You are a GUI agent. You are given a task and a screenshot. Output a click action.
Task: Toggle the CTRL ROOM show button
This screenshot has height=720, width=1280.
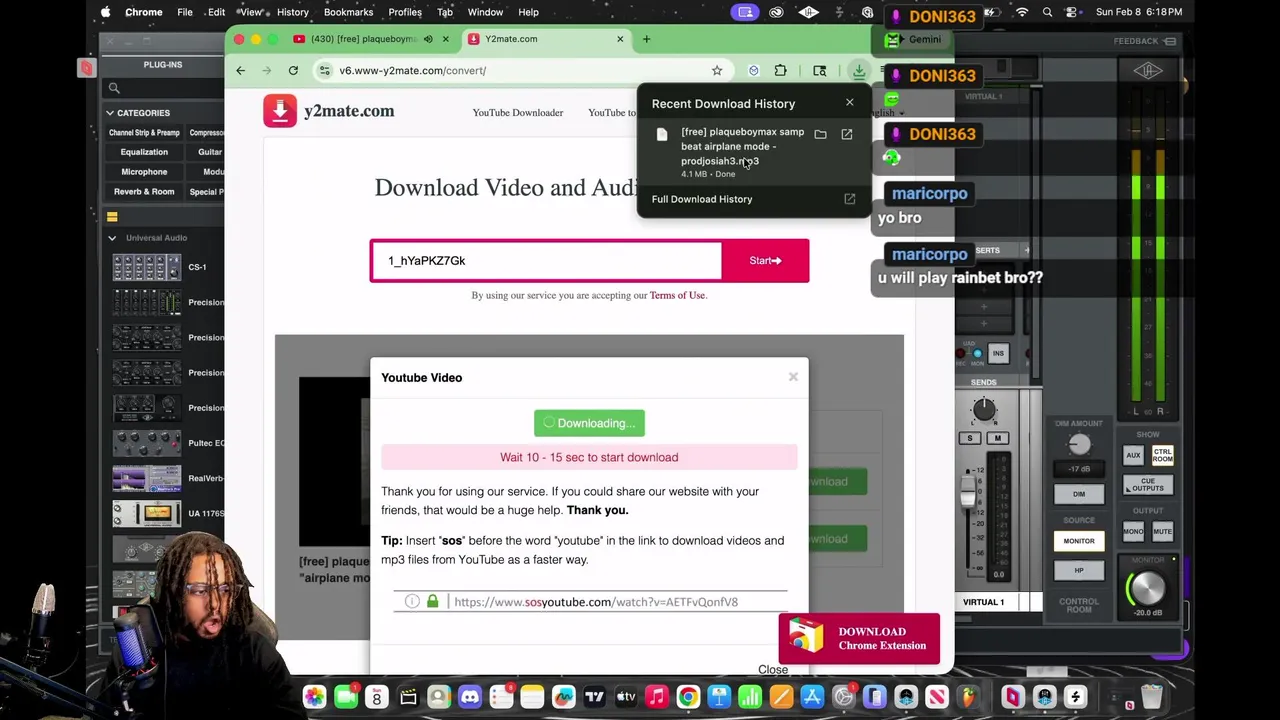[1162, 456]
